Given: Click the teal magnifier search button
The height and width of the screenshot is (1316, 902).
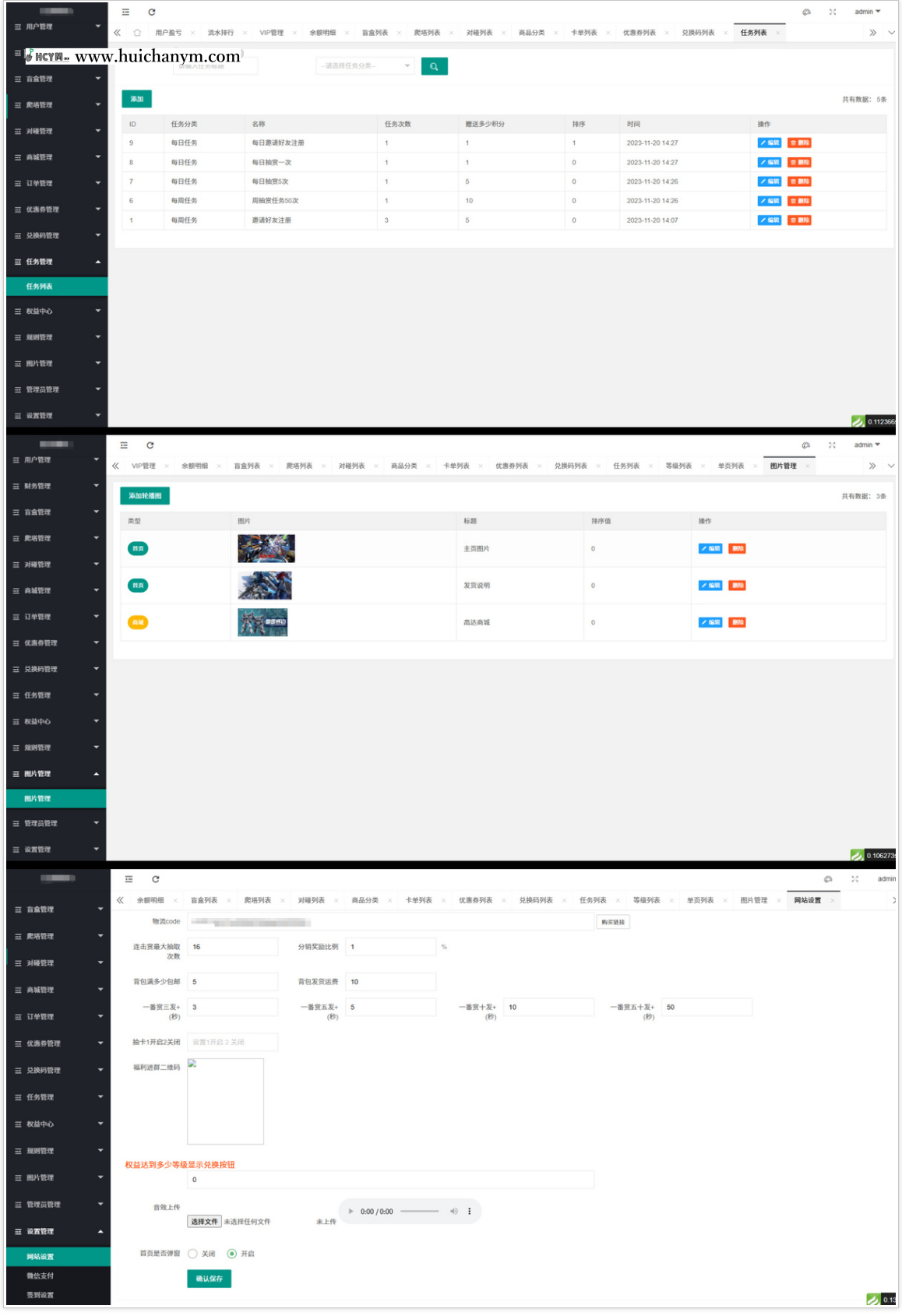Looking at the screenshot, I should [434, 67].
